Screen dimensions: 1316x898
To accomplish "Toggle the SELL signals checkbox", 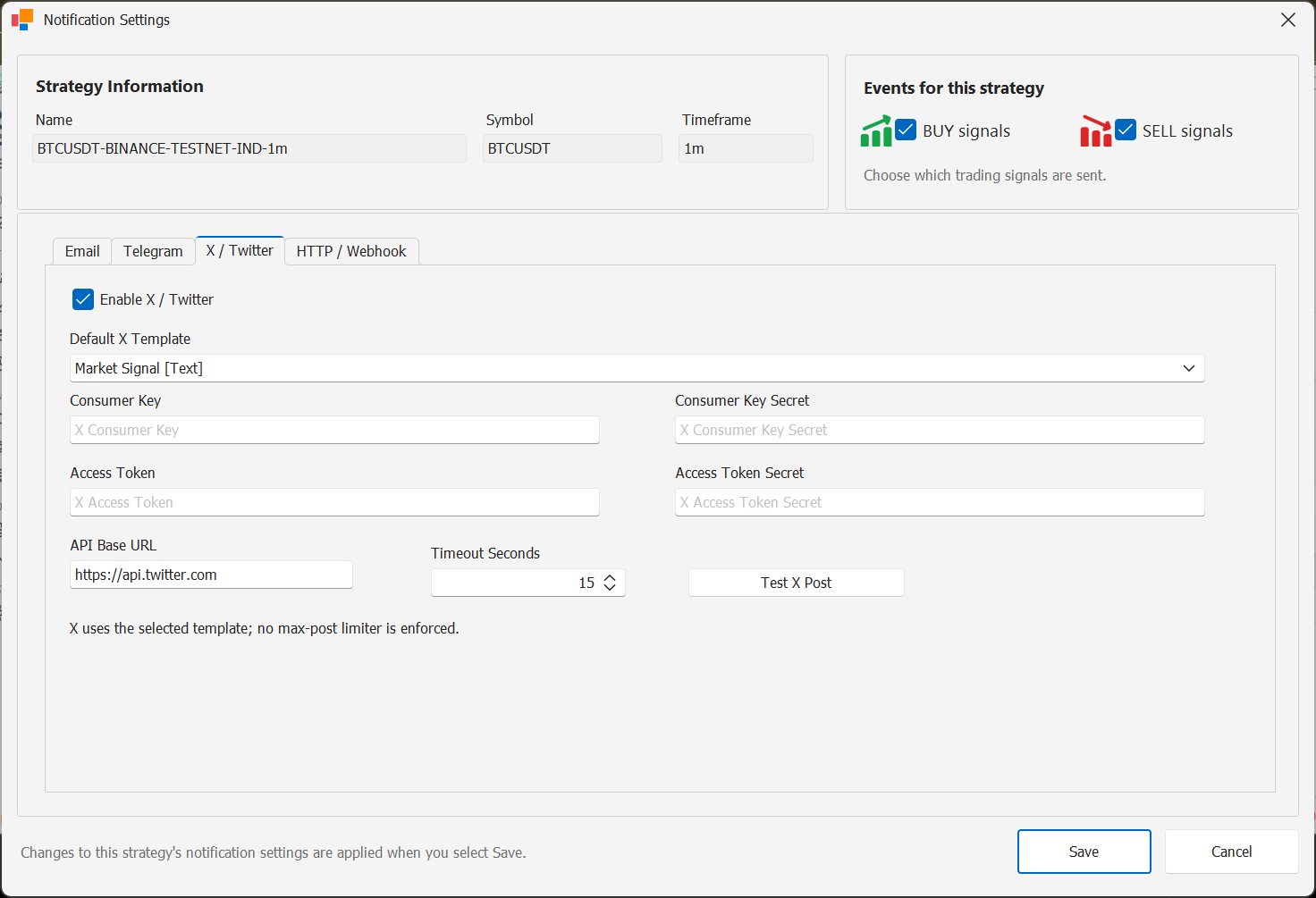I will 1126,130.
